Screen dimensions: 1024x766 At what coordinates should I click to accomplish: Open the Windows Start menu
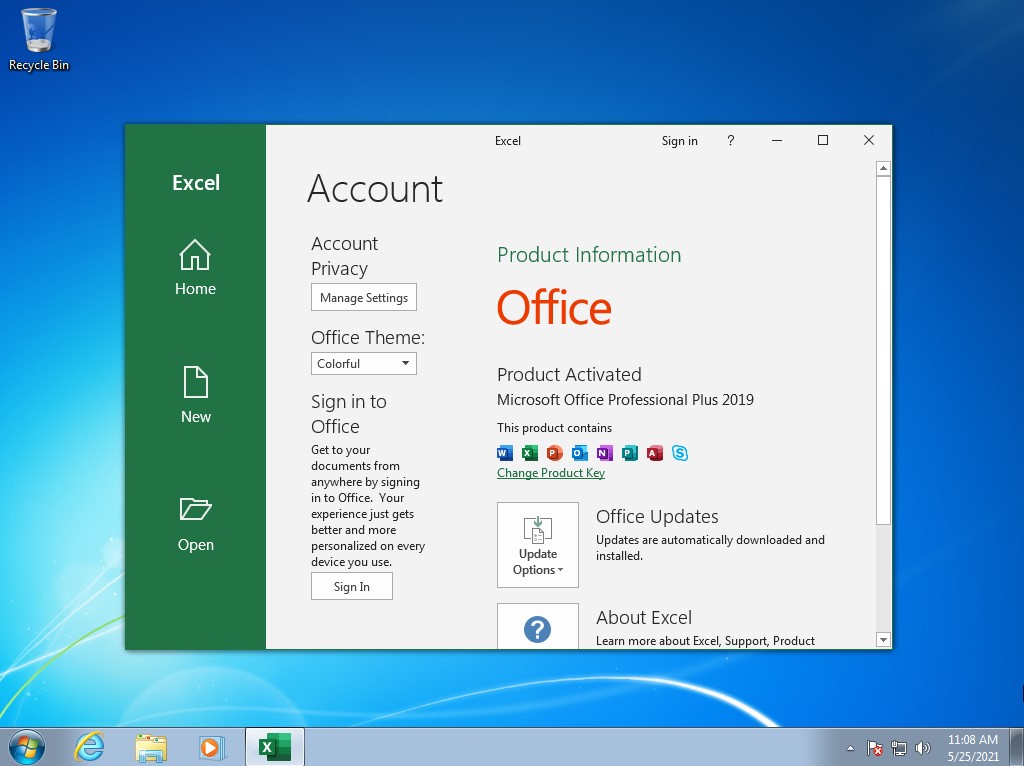pyautogui.click(x=27, y=747)
